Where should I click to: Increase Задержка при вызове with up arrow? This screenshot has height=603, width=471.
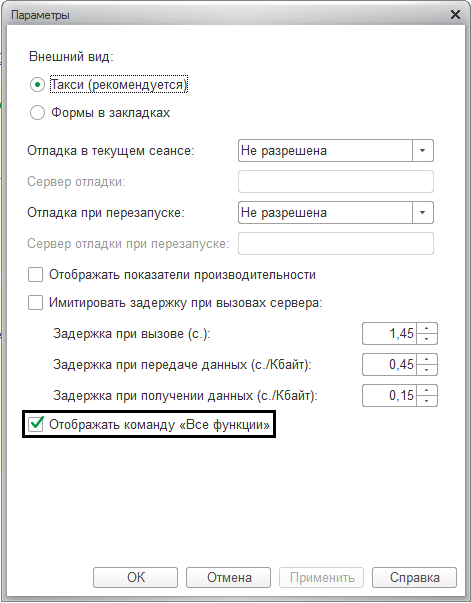427,328
